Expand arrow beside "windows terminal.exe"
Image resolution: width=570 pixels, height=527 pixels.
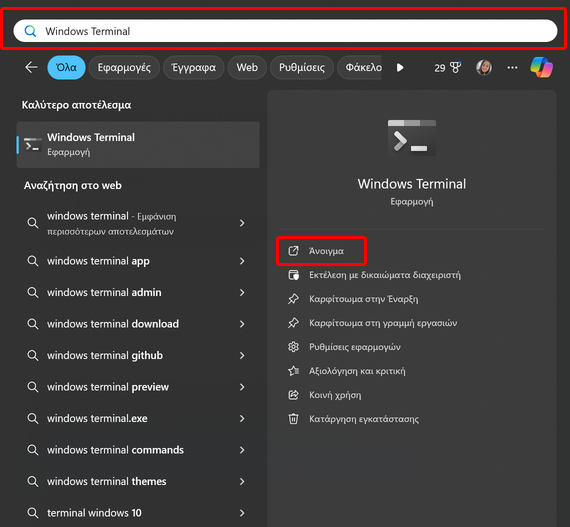242,418
